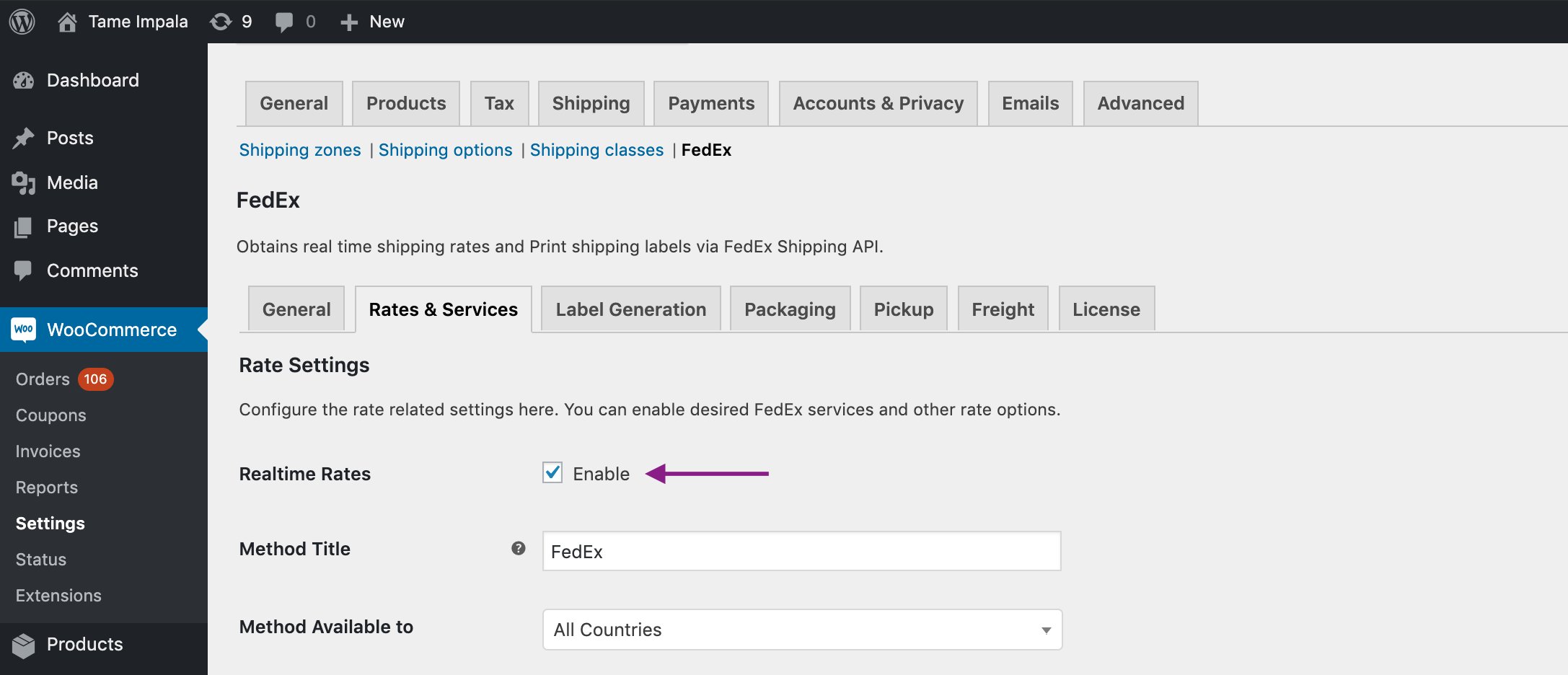Open the WooCommerce menu item

(x=104, y=330)
